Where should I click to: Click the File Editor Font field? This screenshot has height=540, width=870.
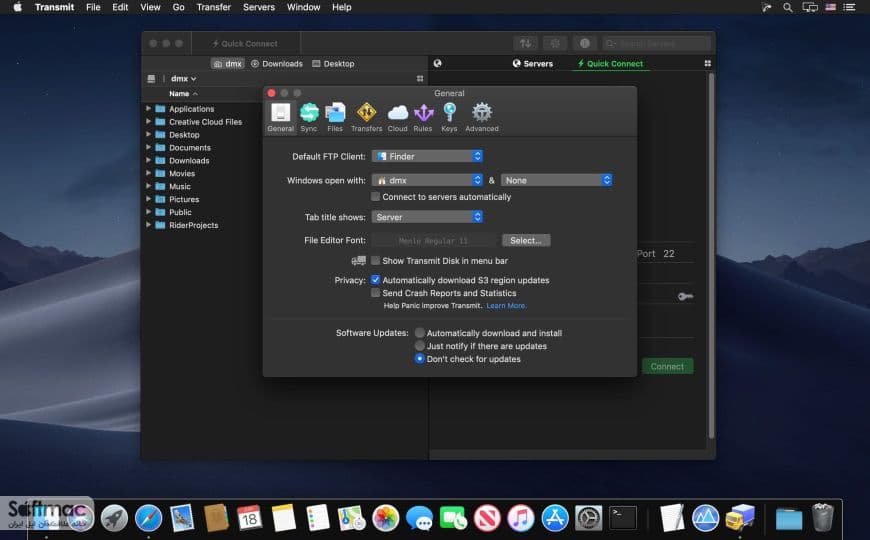pyautogui.click(x=434, y=240)
